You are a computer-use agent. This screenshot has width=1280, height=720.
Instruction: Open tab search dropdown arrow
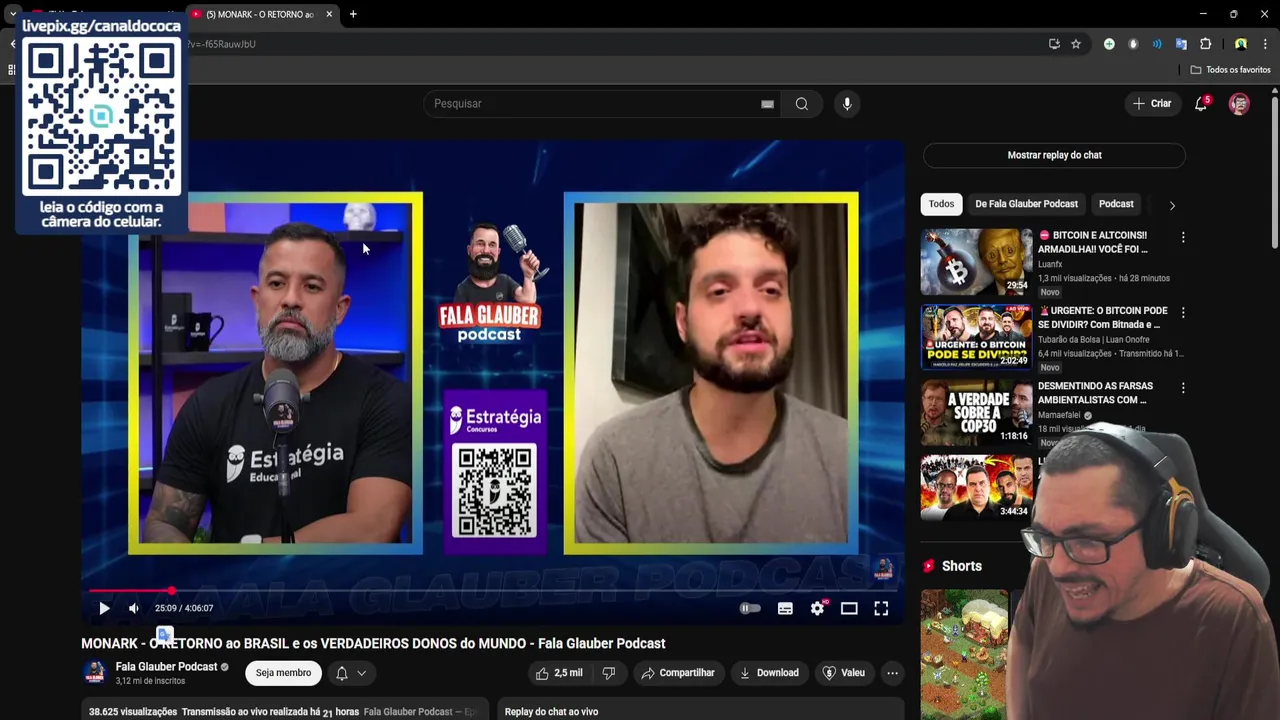13,15
